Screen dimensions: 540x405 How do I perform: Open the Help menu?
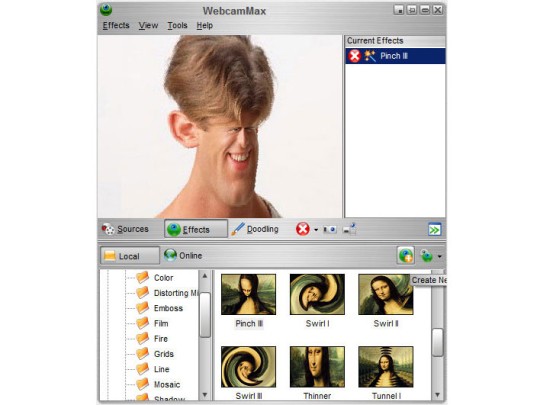coord(205,25)
